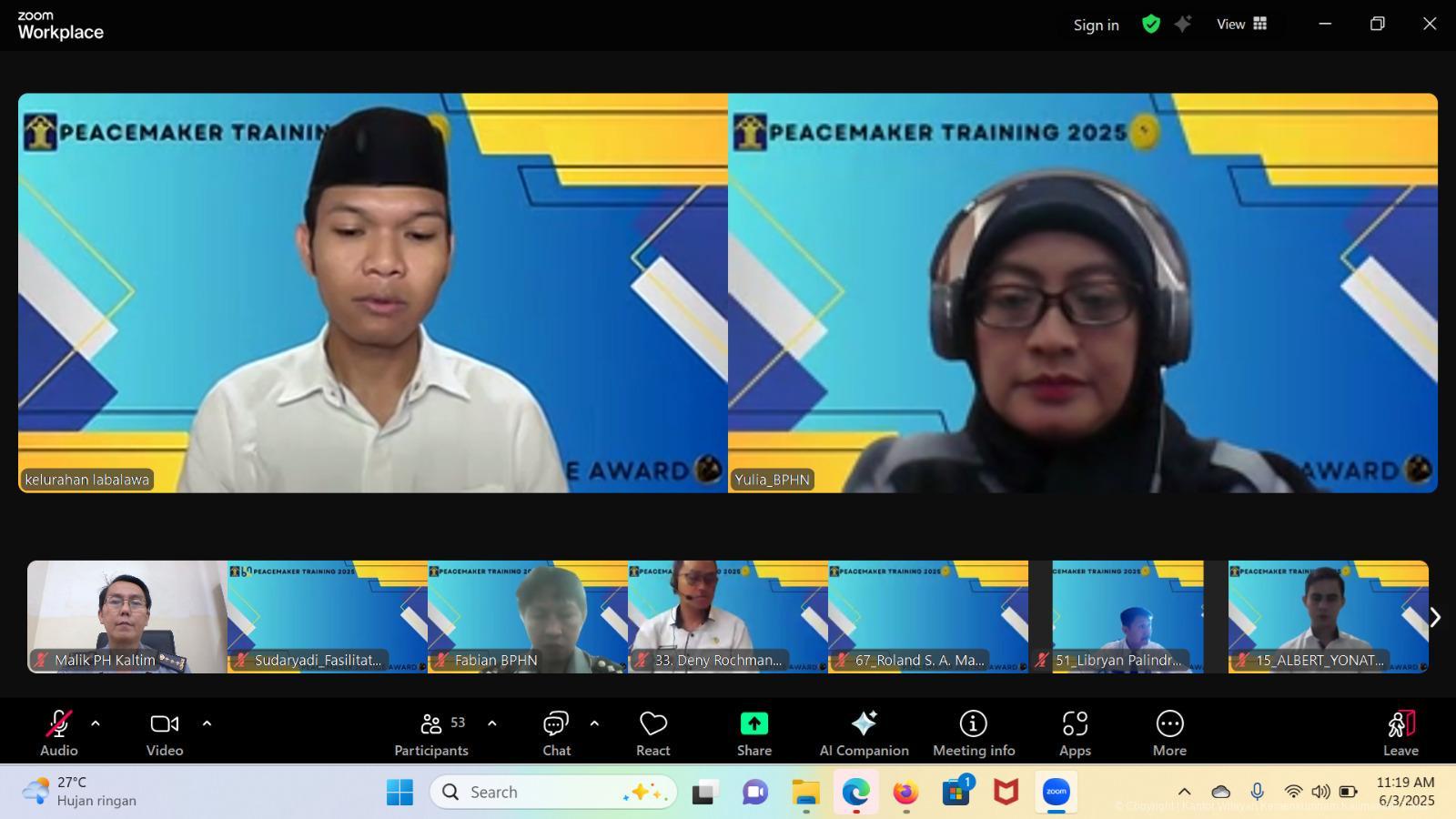Viewport: 1456px width, 819px height.
Task: Show next participants with right arrow
Action: tap(1435, 617)
